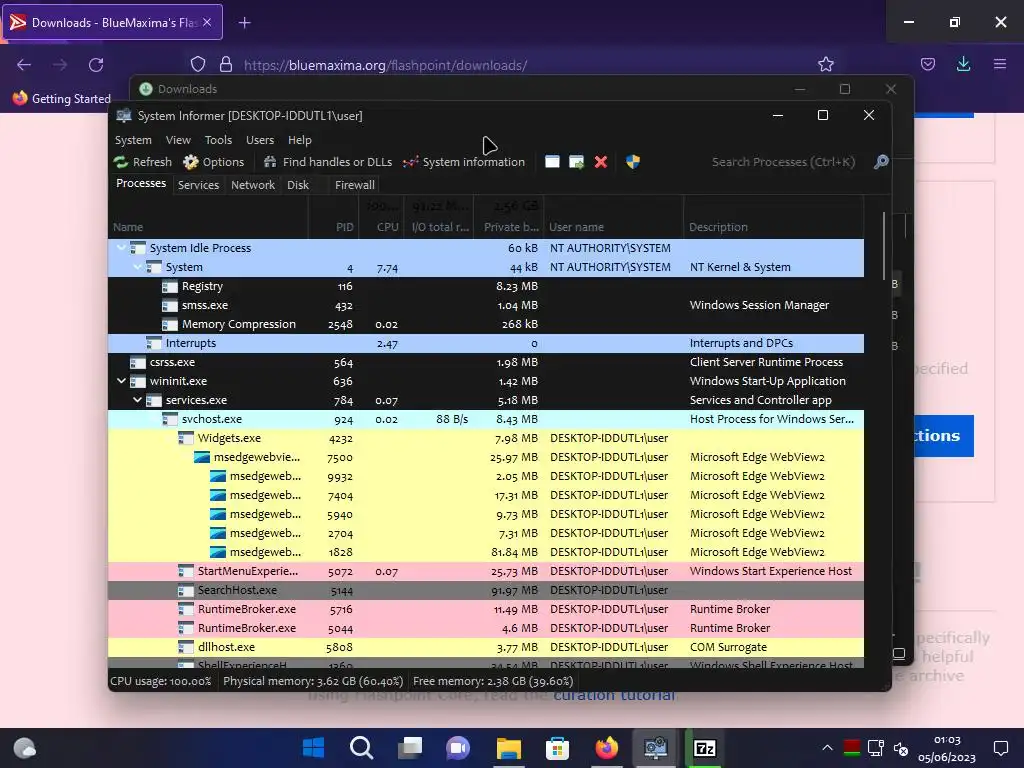This screenshot has width=1024, height=768.
Task: Select msedgeweb process with PID 9932
Action: (486, 476)
